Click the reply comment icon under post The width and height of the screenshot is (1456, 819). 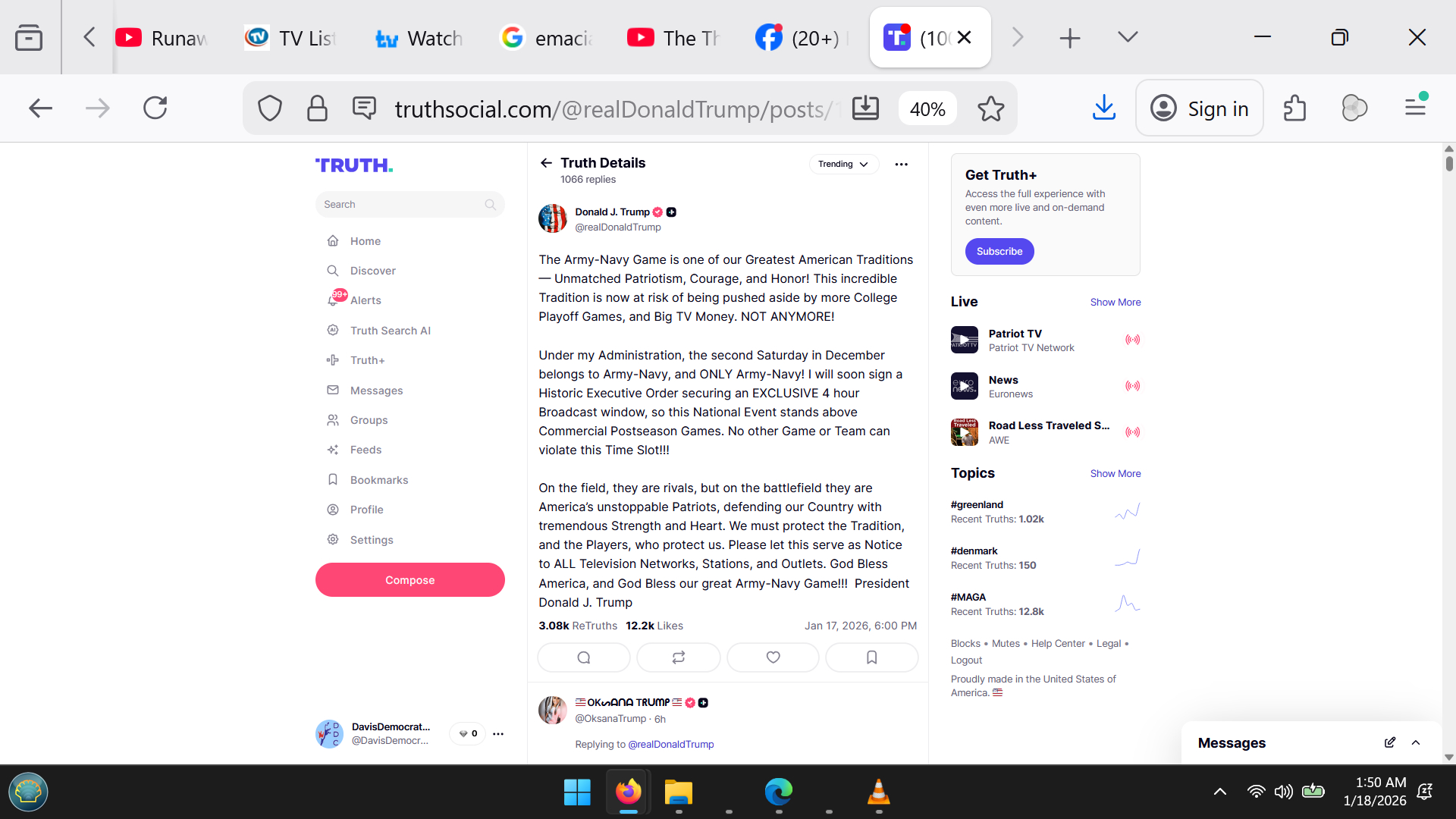coord(583,657)
